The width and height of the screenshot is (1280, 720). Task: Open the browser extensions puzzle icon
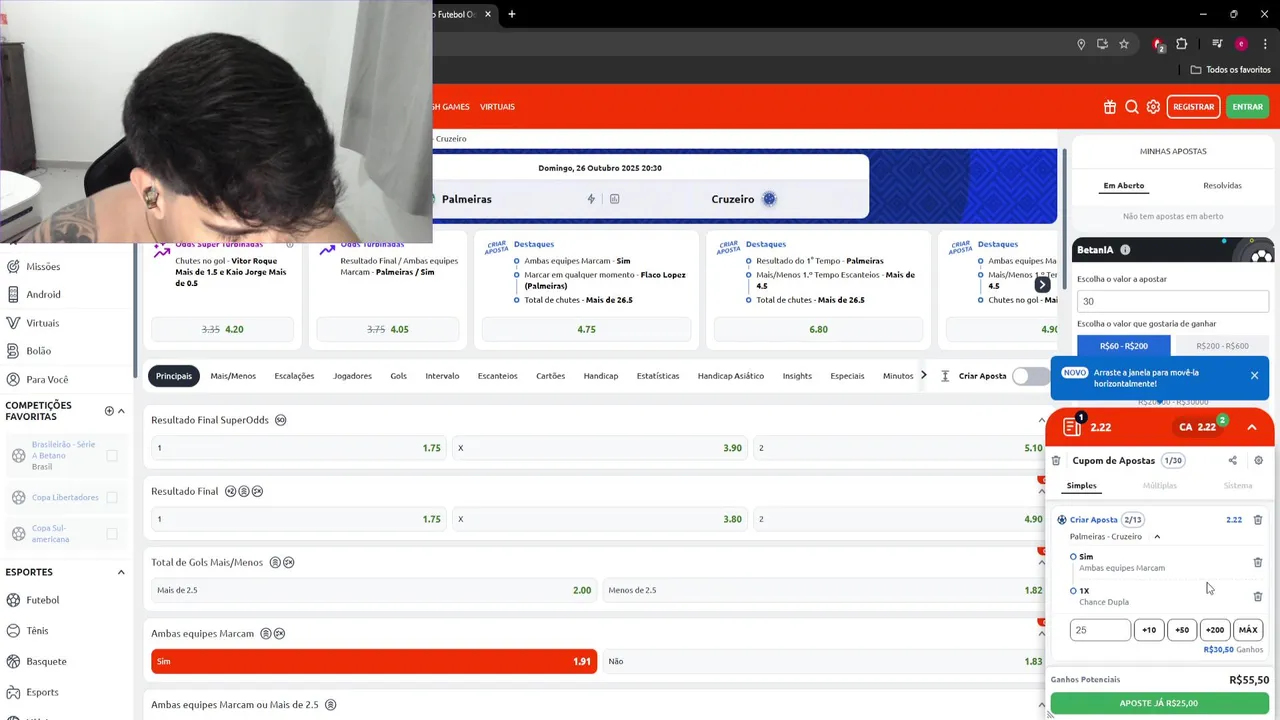(1182, 44)
